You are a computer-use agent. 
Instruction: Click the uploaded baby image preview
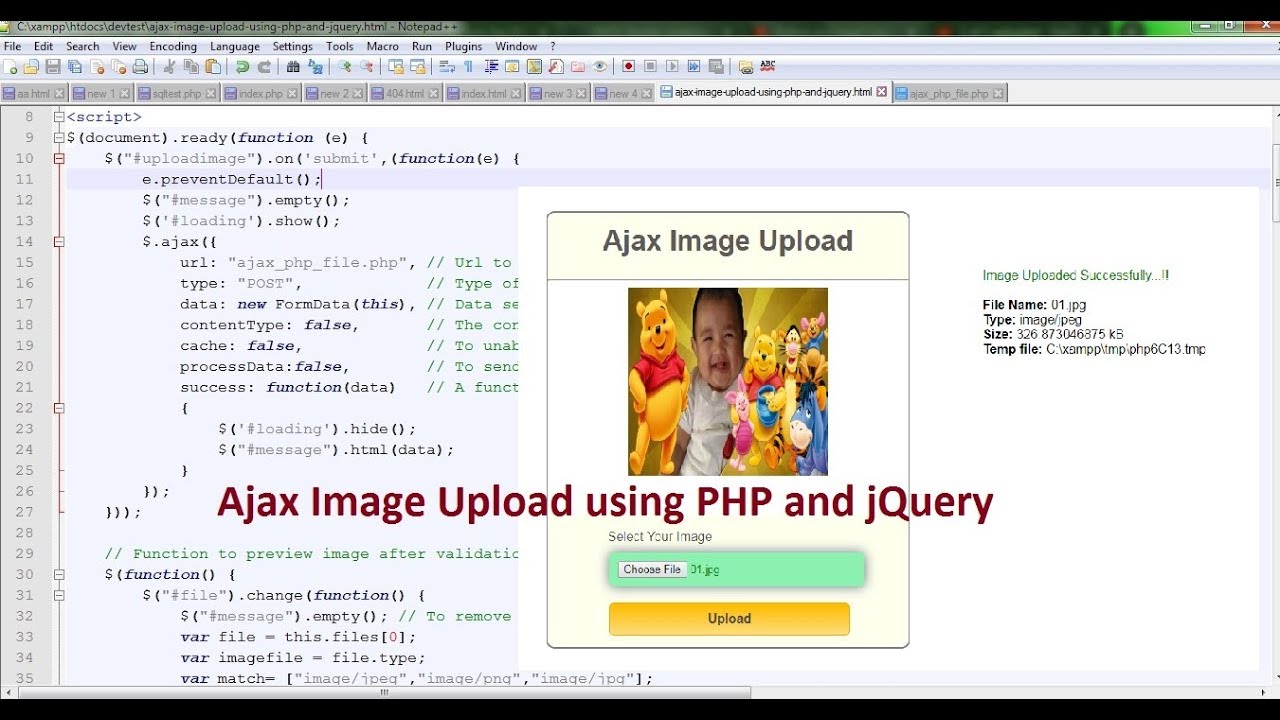[x=728, y=381]
